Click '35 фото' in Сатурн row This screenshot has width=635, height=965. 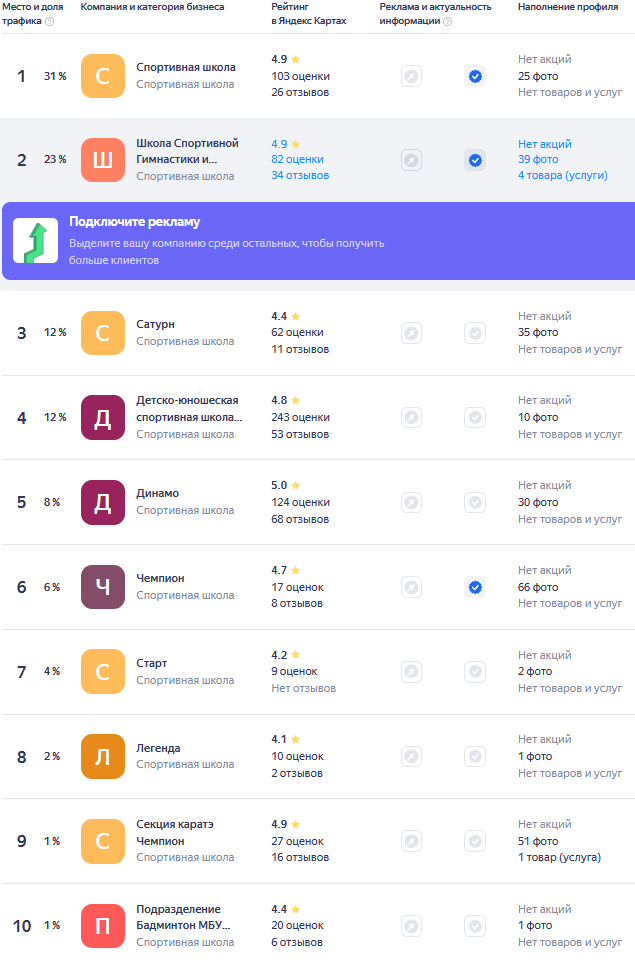[538, 332]
